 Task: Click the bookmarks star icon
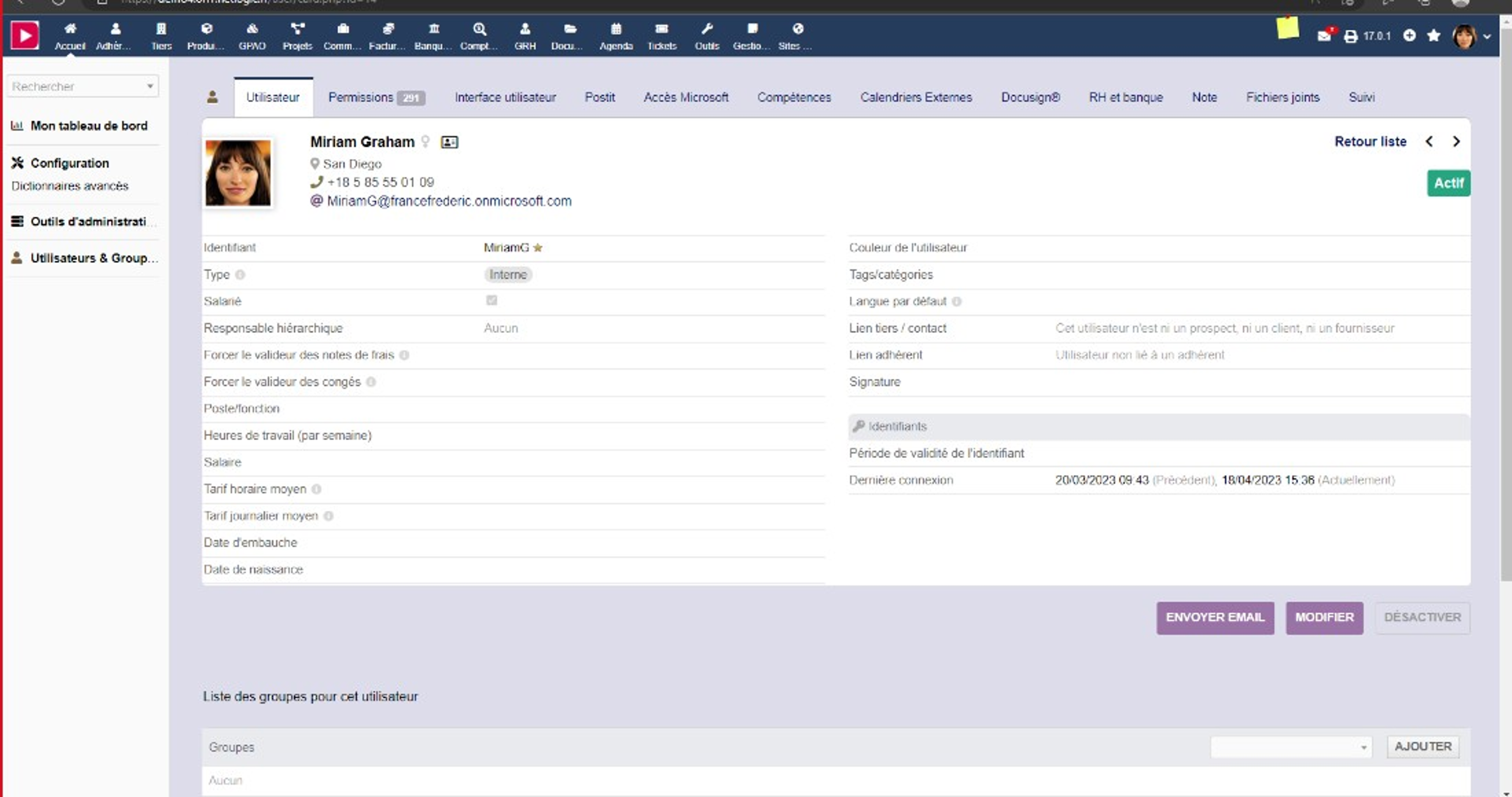(1433, 36)
